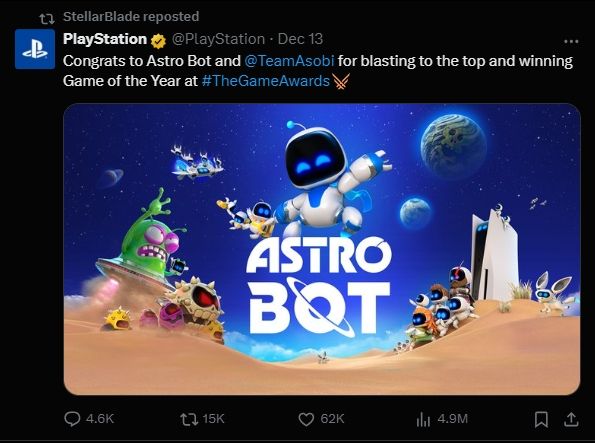Screen dimensions: 595x443
Task: Click the 4.6K reply count
Action: point(100,419)
